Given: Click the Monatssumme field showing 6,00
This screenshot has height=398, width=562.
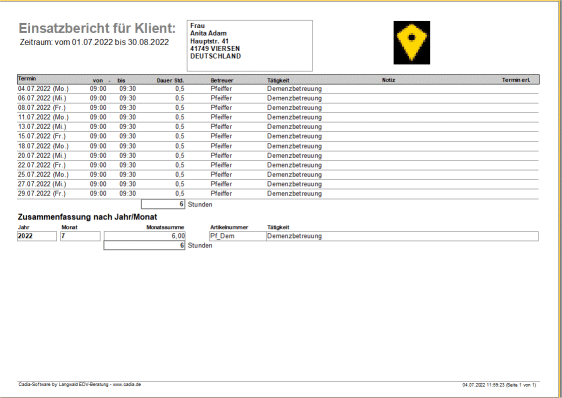Looking at the screenshot, I should click(145, 236).
